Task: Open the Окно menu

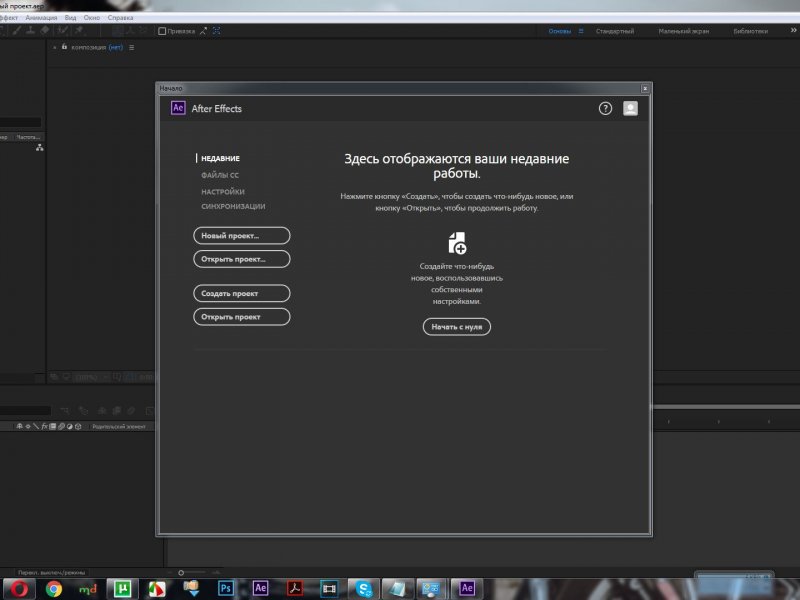Action: [x=92, y=17]
